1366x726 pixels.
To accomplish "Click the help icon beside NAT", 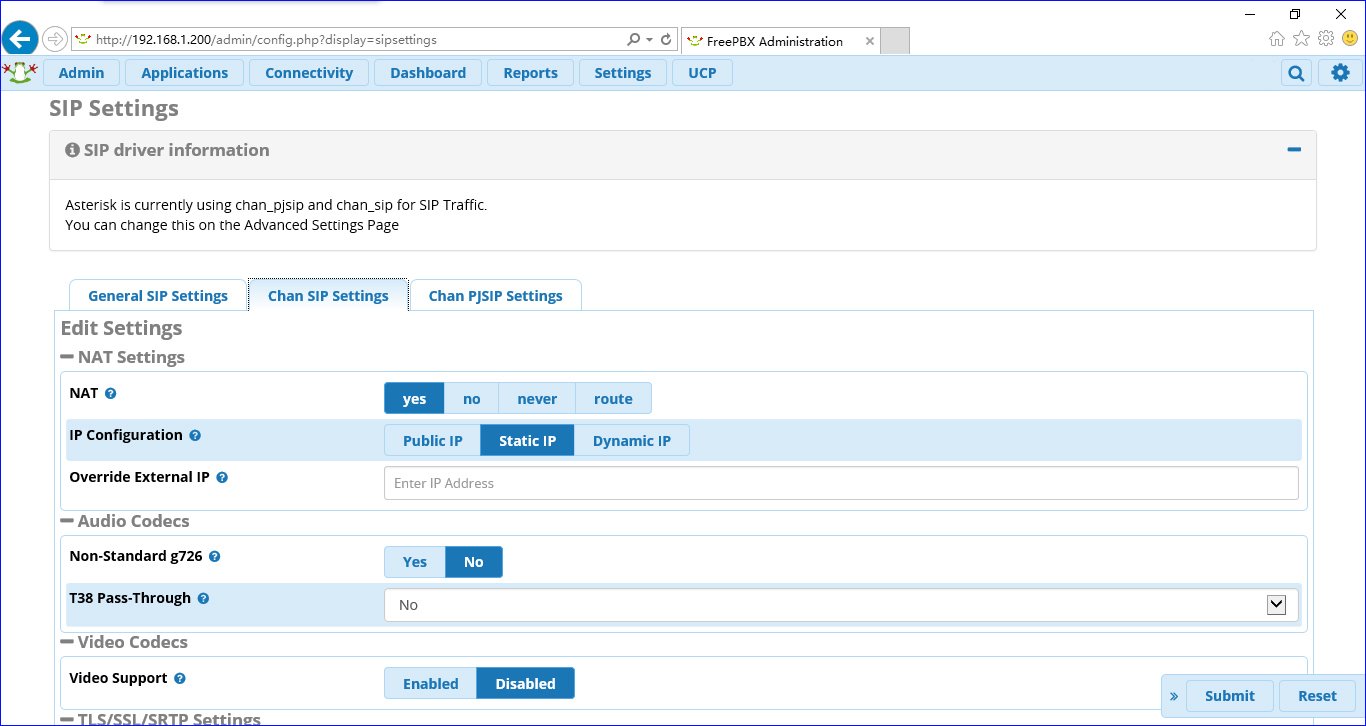I will click(111, 394).
